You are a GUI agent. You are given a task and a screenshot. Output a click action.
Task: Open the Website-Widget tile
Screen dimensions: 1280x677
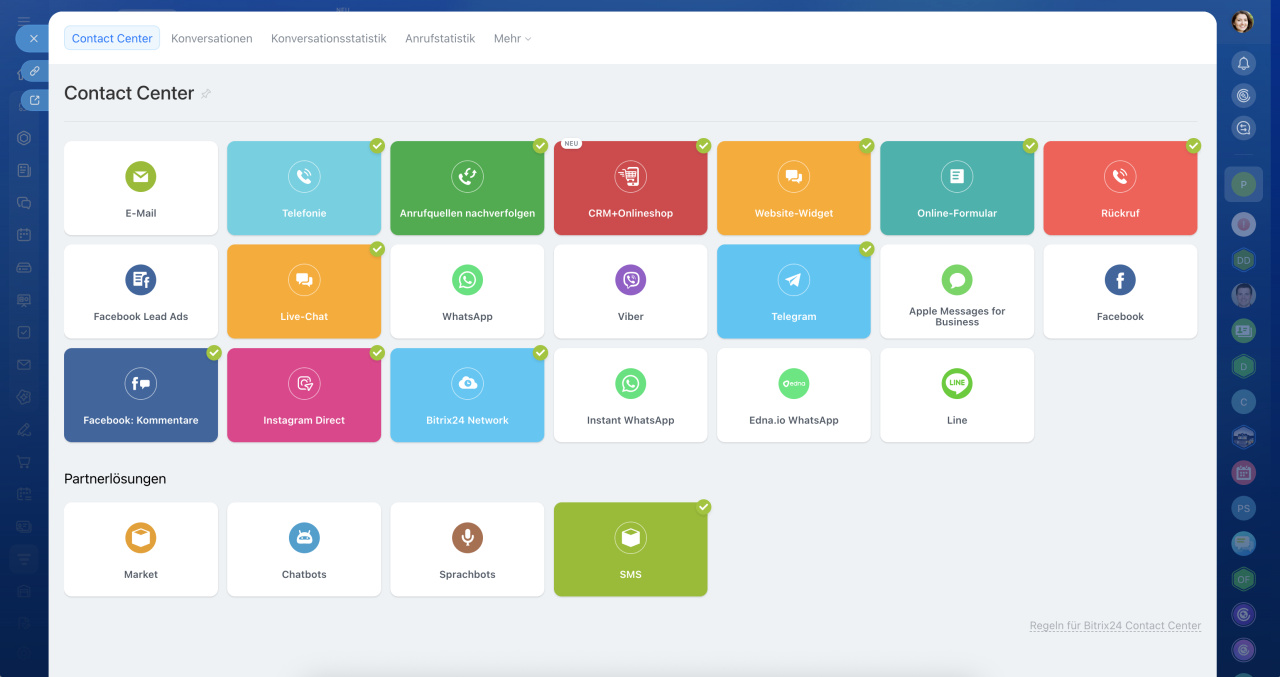tap(794, 188)
